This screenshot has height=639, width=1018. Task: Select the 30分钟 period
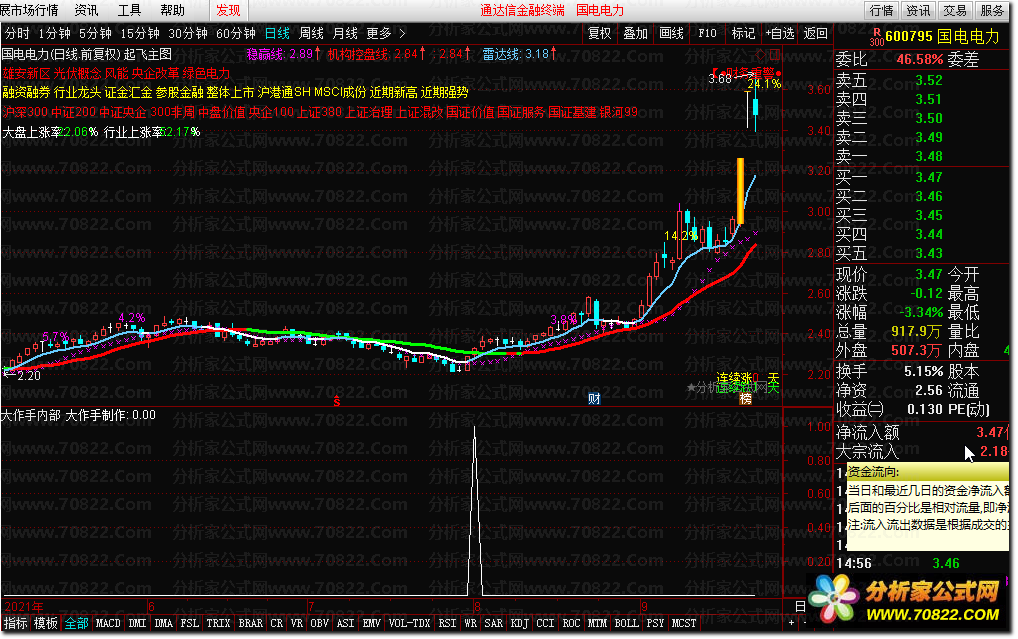pyautogui.click(x=188, y=33)
